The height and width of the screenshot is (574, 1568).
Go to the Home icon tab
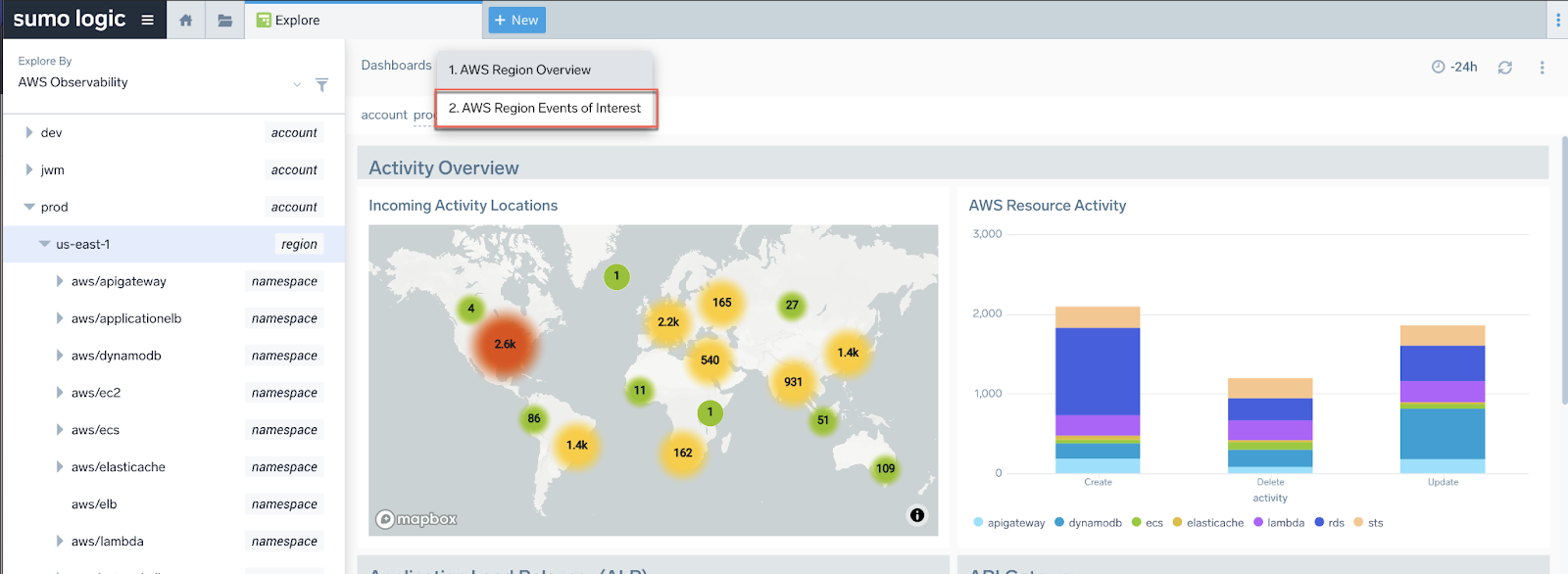point(185,20)
